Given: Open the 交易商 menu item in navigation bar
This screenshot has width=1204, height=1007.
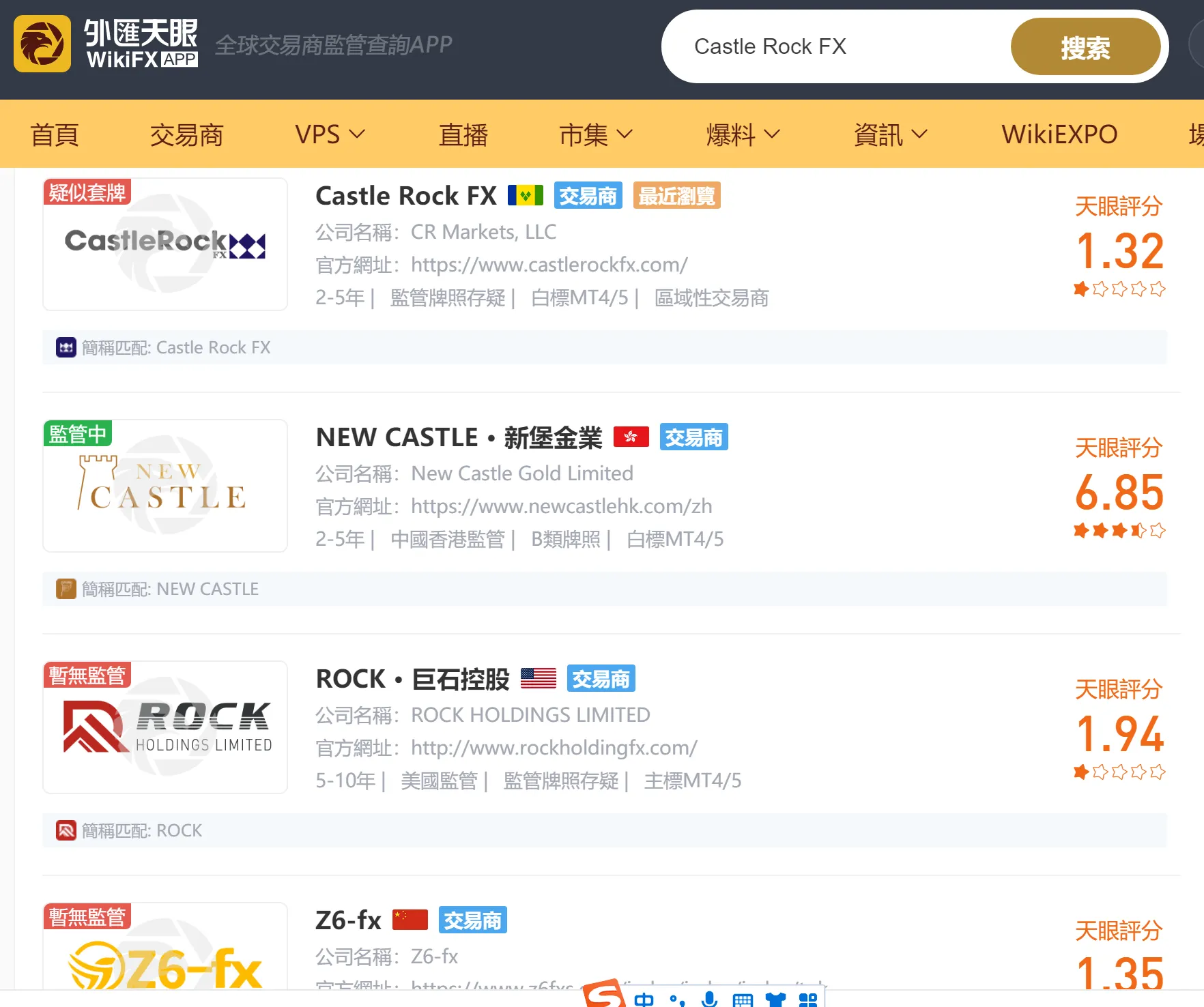Looking at the screenshot, I should pyautogui.click(x=187, y=134).
